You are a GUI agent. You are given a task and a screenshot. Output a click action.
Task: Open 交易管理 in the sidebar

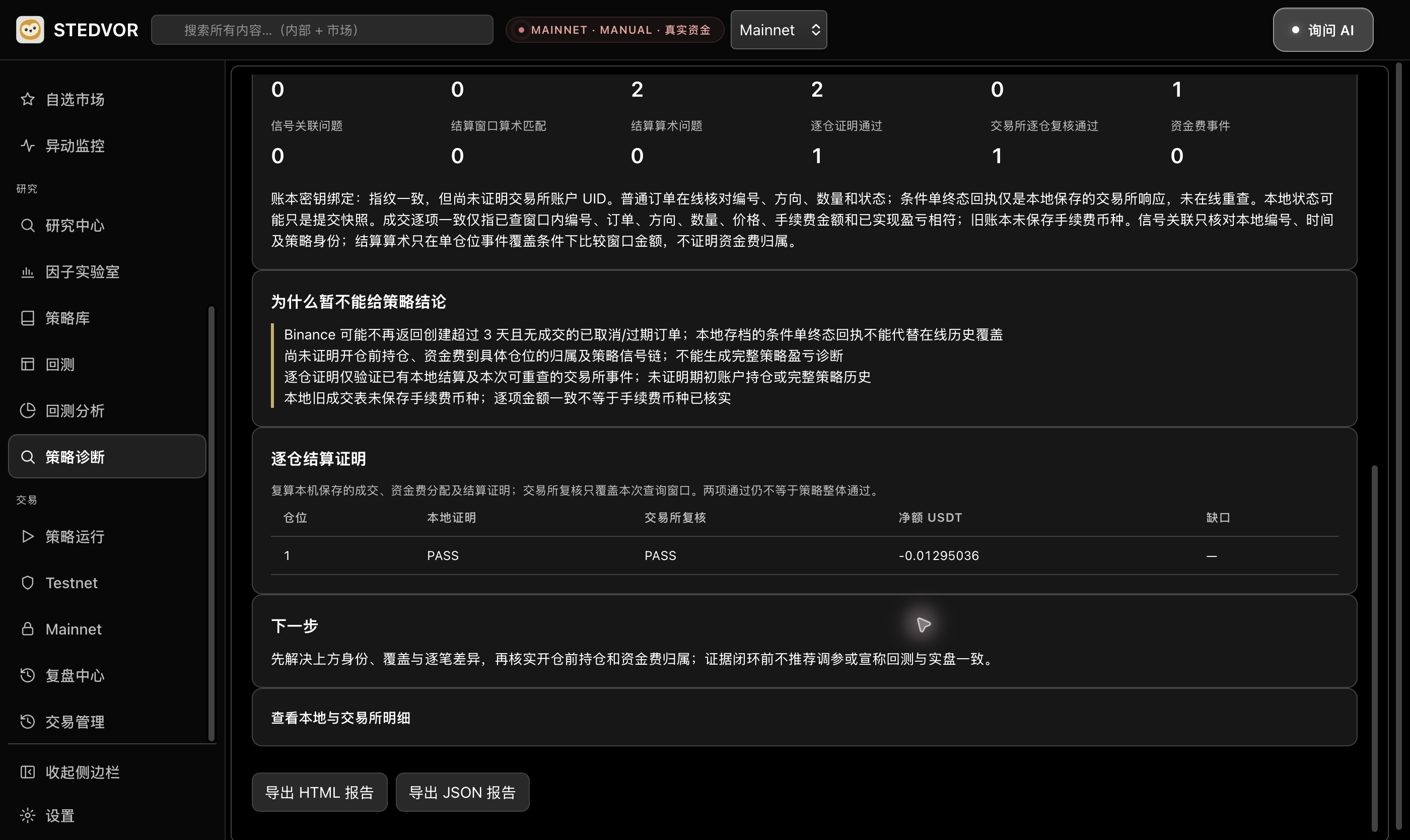point(108,722)
